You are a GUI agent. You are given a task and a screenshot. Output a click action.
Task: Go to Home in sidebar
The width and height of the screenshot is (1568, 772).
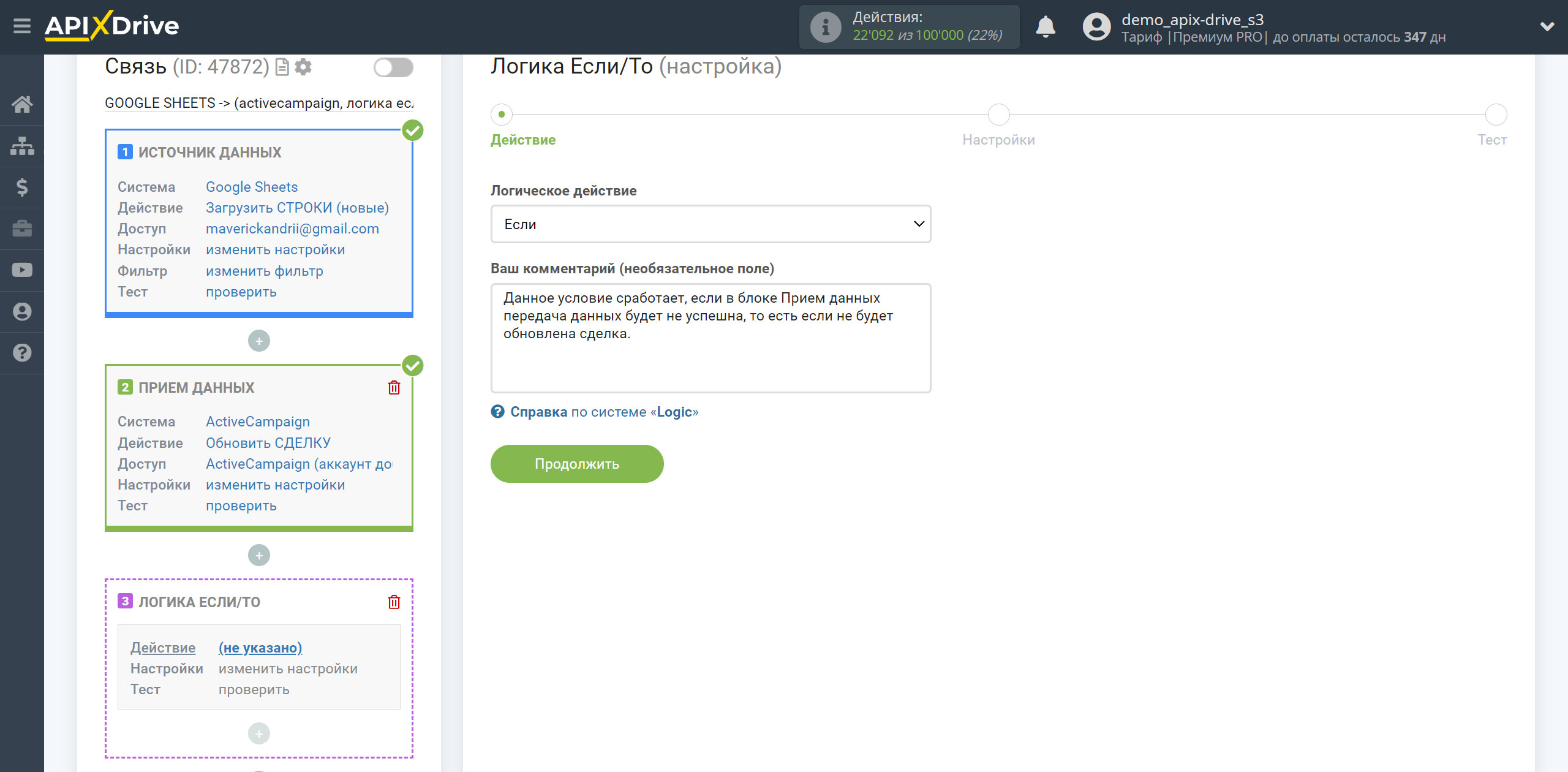click(22, 104)
